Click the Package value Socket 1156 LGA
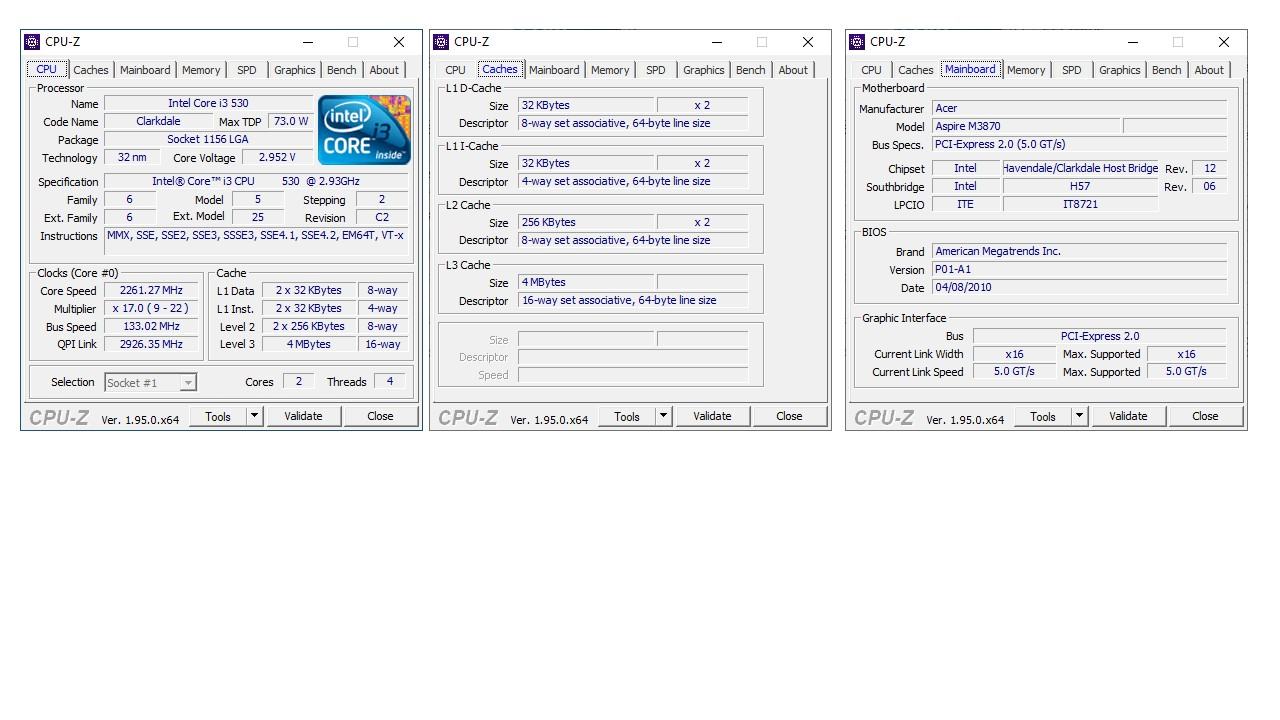This screenshot has height=720, width=1280. (x=208, y=139)
